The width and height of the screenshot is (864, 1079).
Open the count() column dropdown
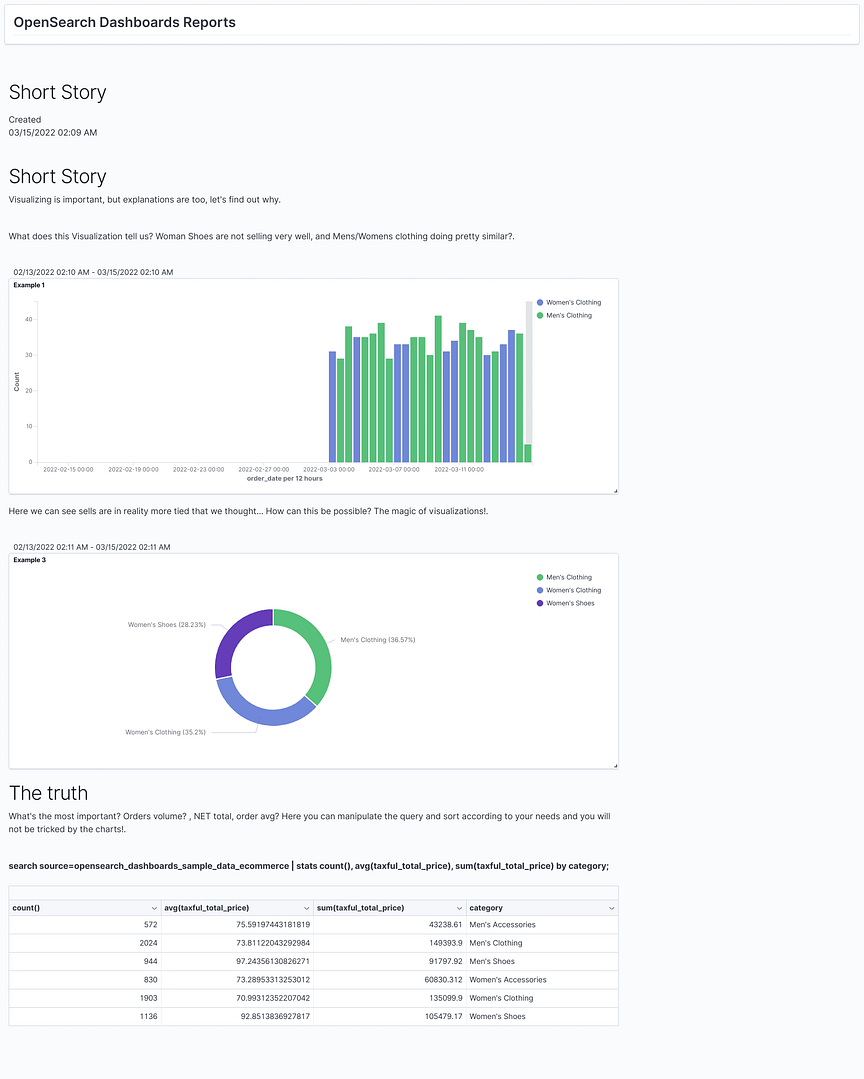[151, 908]
